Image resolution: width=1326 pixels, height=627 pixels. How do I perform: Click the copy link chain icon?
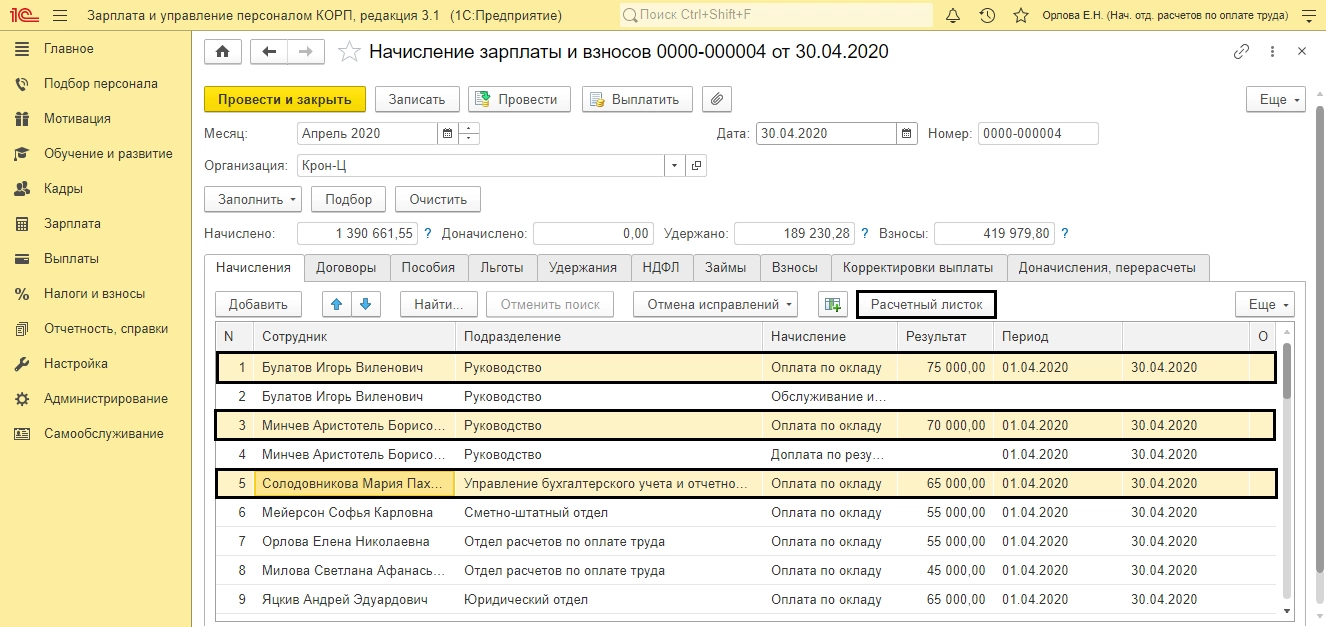1241,52
